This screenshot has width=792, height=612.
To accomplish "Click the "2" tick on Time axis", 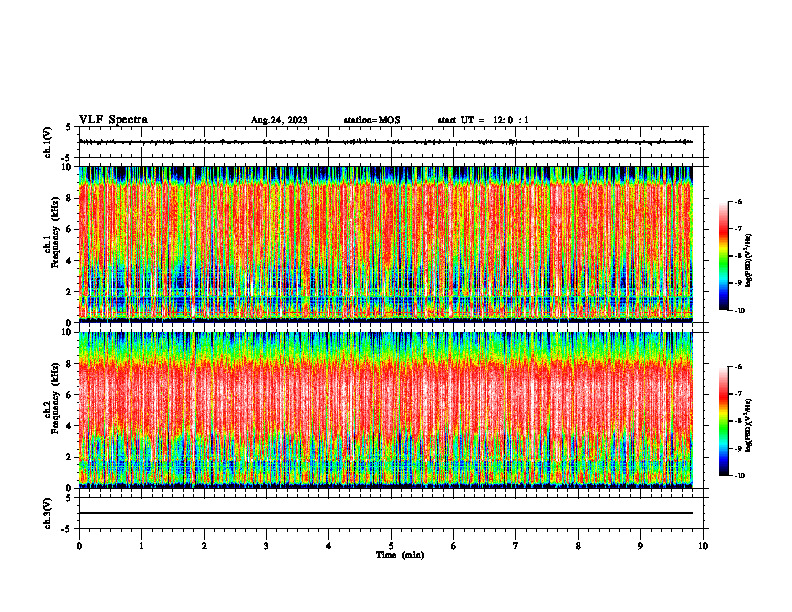I will [x=204, y=546].
